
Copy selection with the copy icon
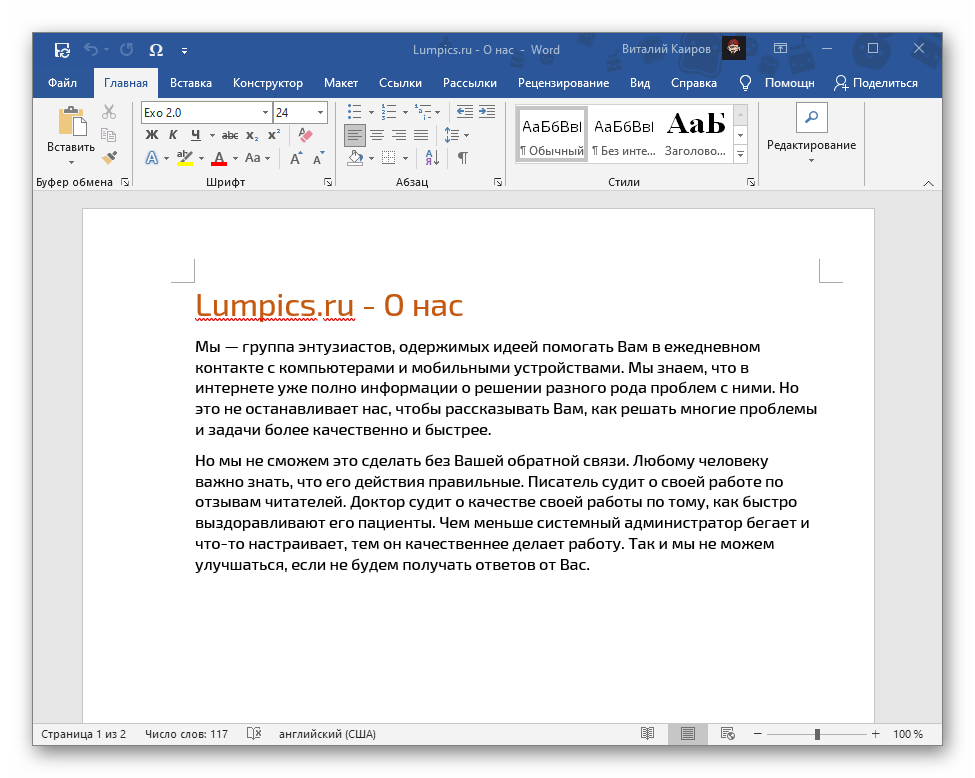pos(109,135)
